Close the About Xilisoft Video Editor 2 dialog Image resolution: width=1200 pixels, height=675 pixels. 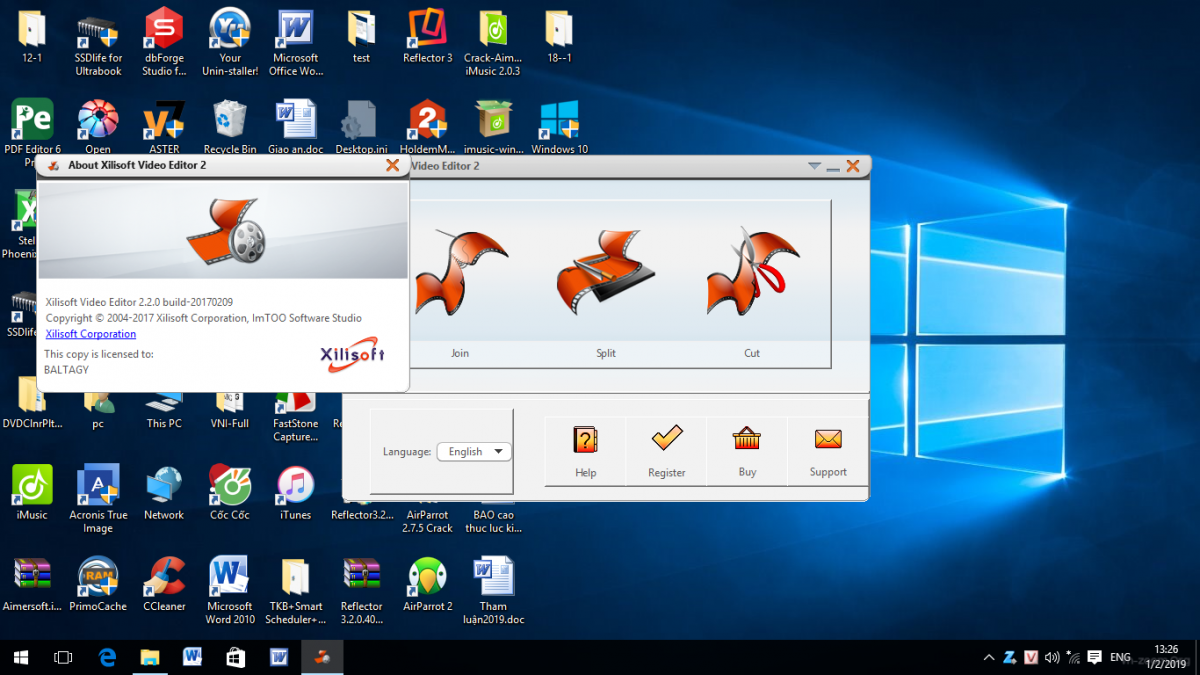coord(393,165)
